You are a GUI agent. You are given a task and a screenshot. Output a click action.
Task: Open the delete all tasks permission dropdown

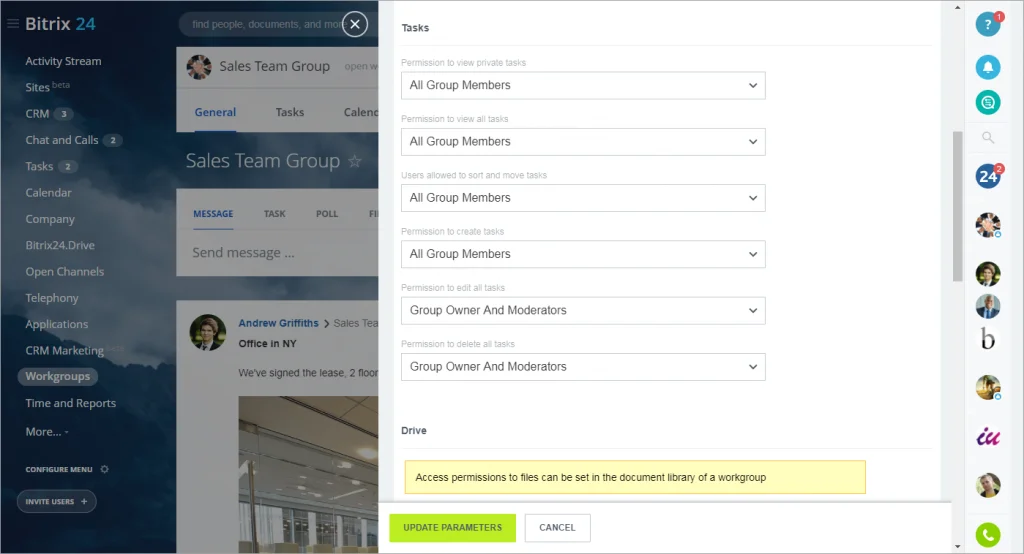583,367
